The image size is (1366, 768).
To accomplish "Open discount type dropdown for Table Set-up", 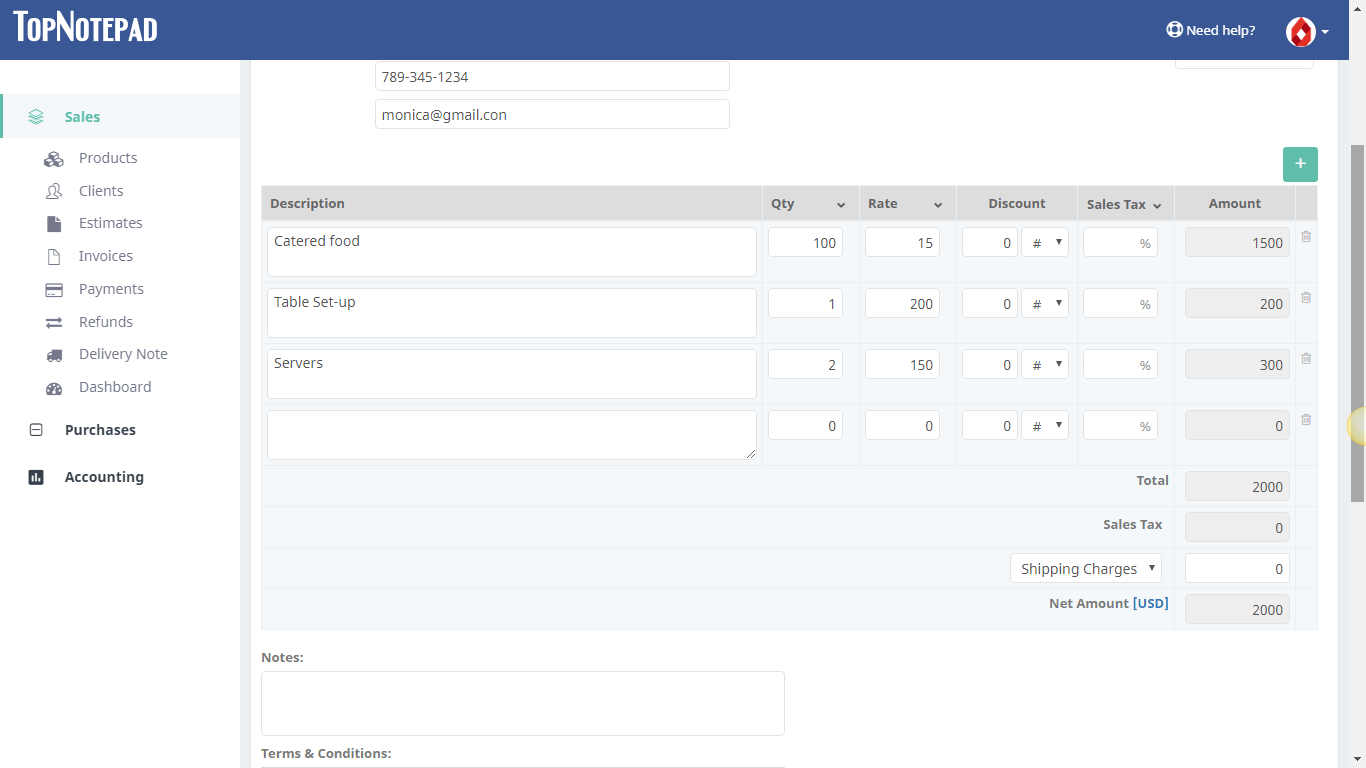I will point(1045,303).
